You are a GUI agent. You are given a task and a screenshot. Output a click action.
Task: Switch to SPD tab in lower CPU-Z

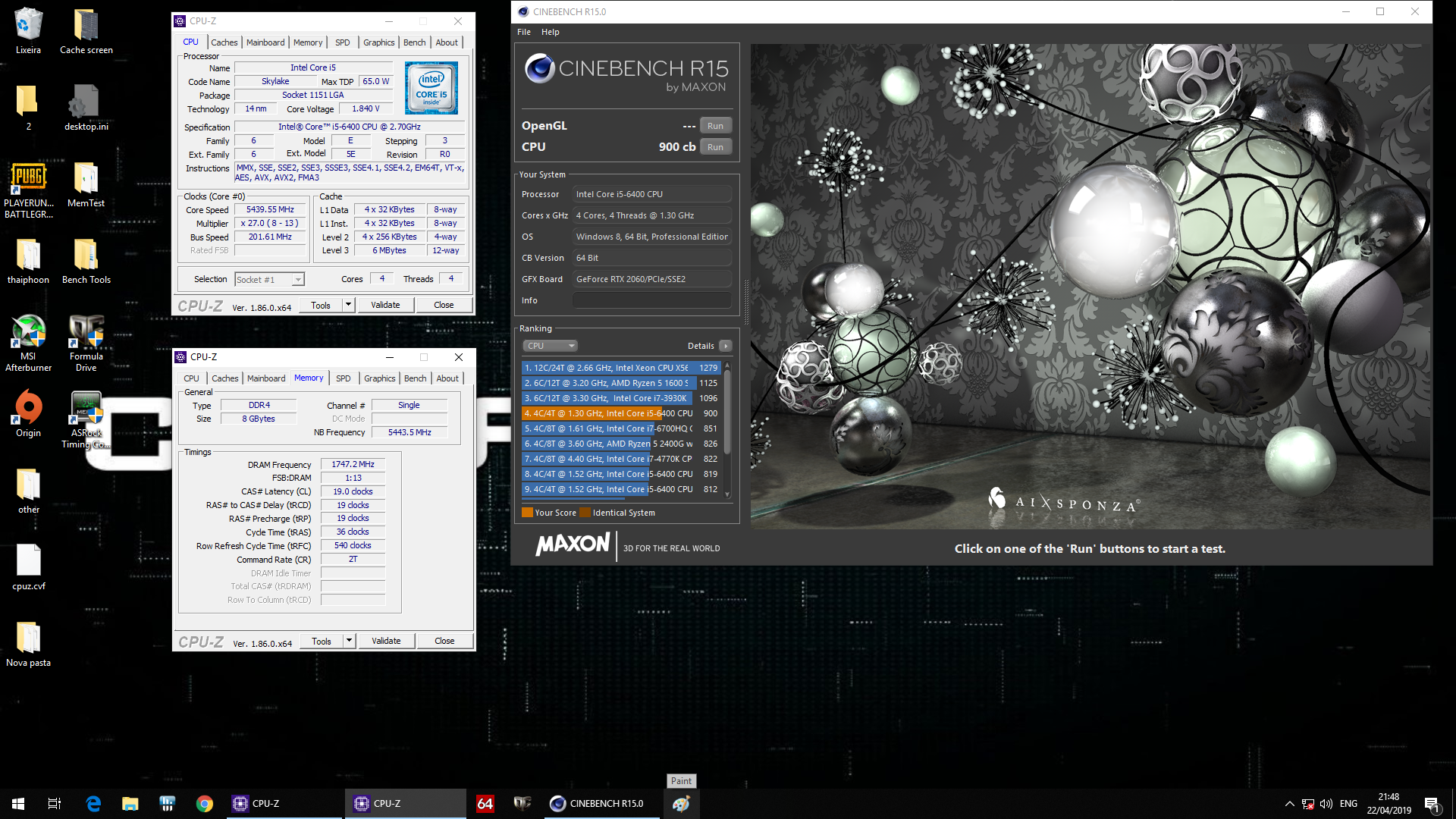344,378
